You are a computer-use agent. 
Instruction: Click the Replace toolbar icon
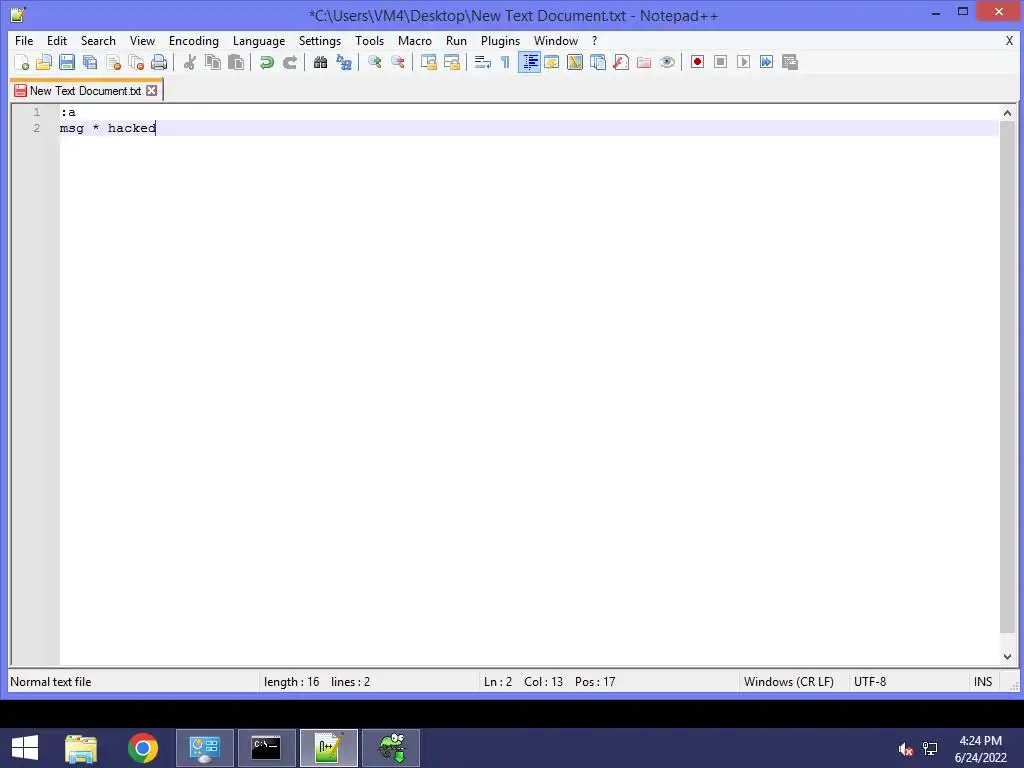tap(344, 62)
